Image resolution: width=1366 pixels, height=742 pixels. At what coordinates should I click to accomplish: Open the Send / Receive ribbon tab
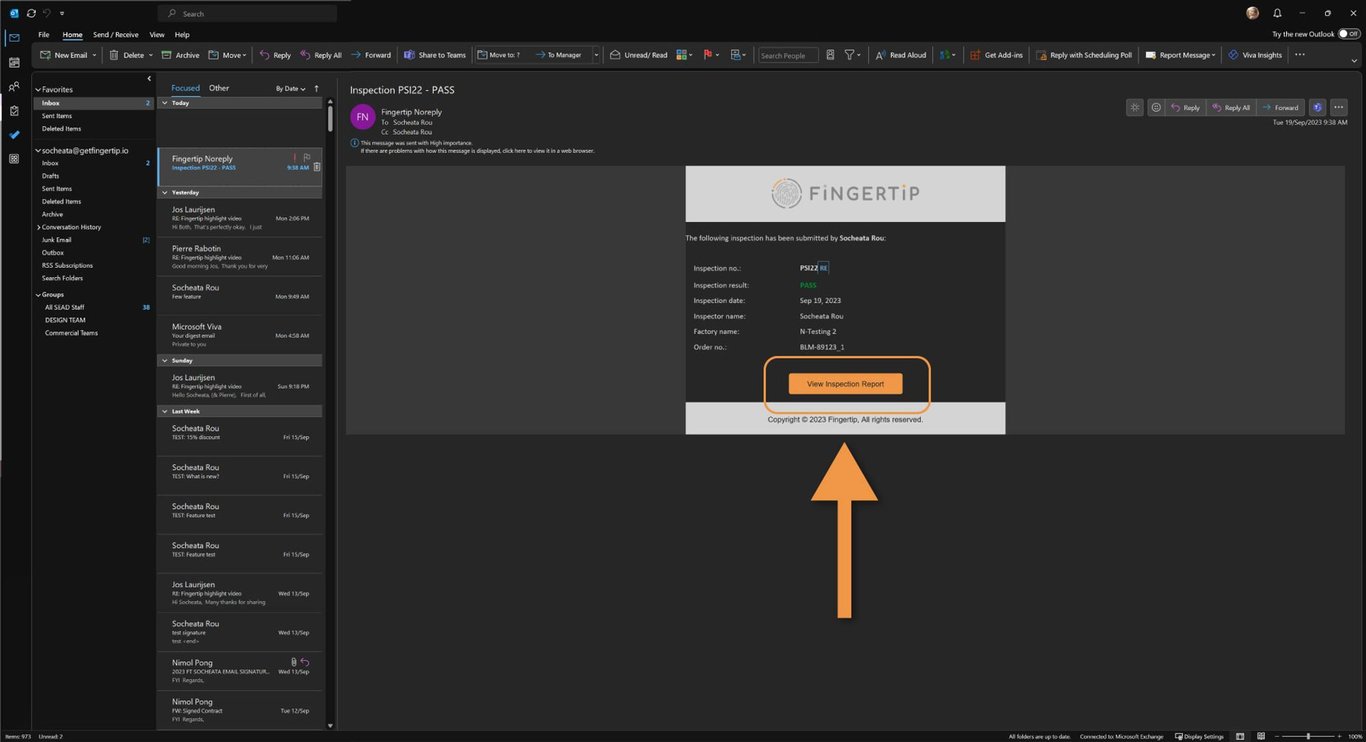[x=116, y=34]
